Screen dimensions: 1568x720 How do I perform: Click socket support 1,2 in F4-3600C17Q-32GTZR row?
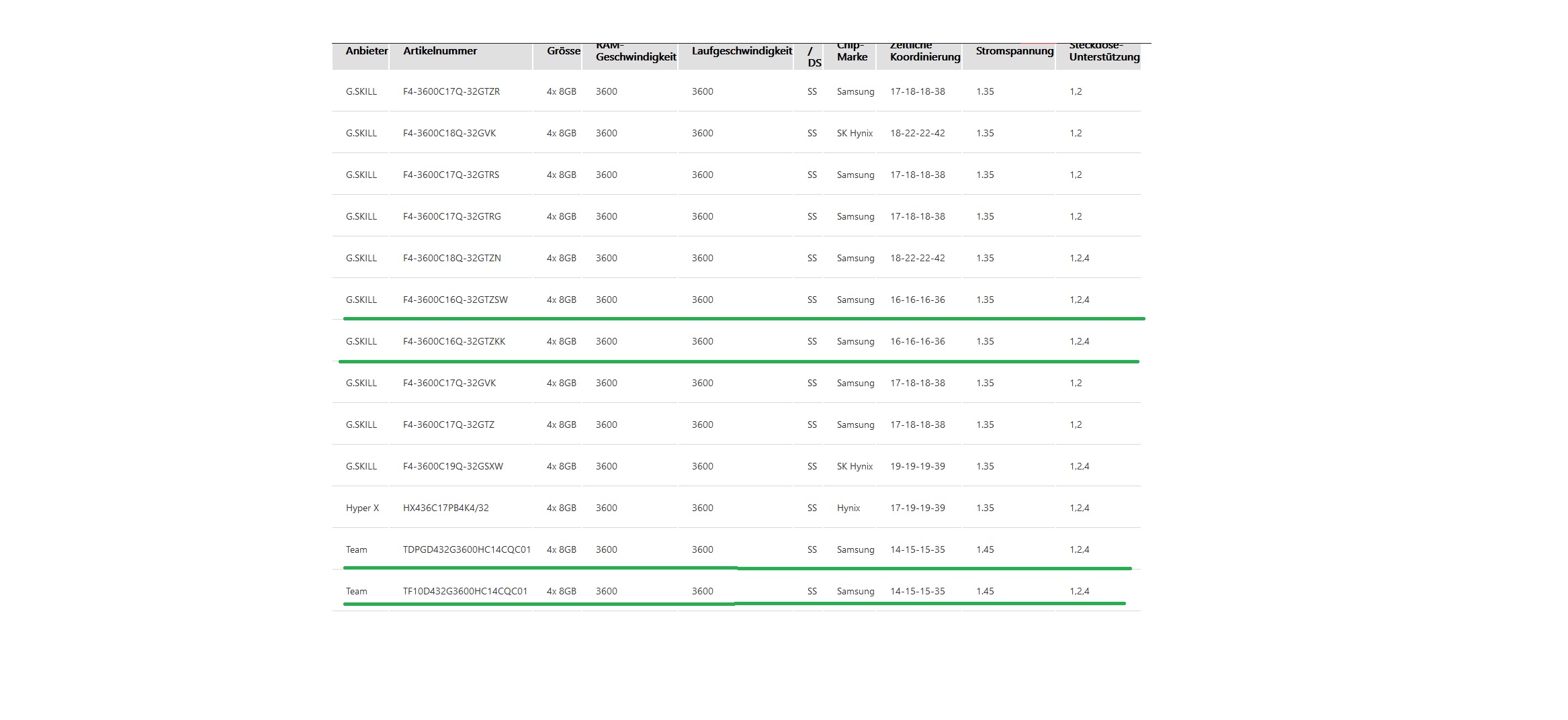[1076, 91]
